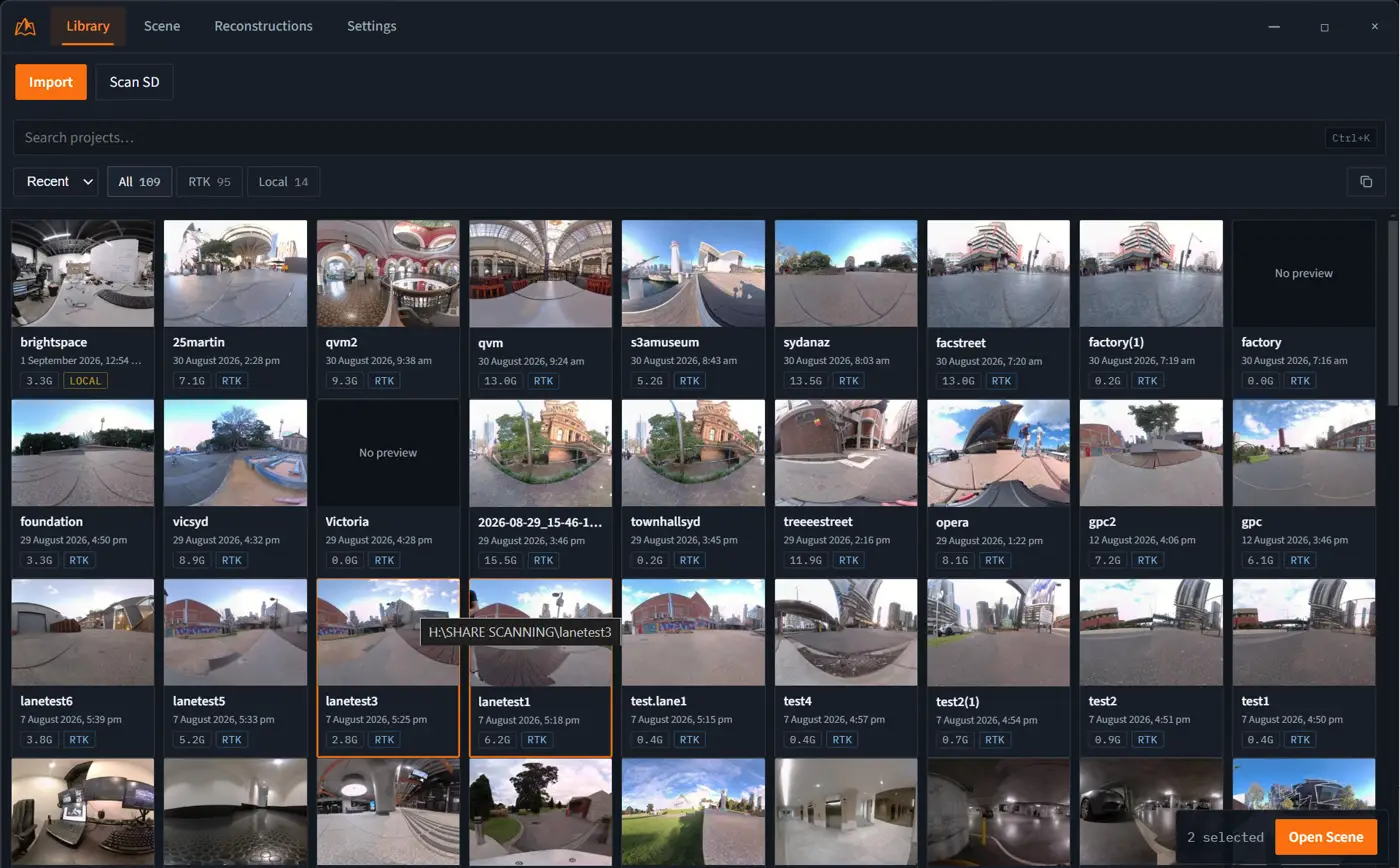1400x868 pixels.
Task: Click the project name 'lanetest3'
Action: tap(351, 701)
